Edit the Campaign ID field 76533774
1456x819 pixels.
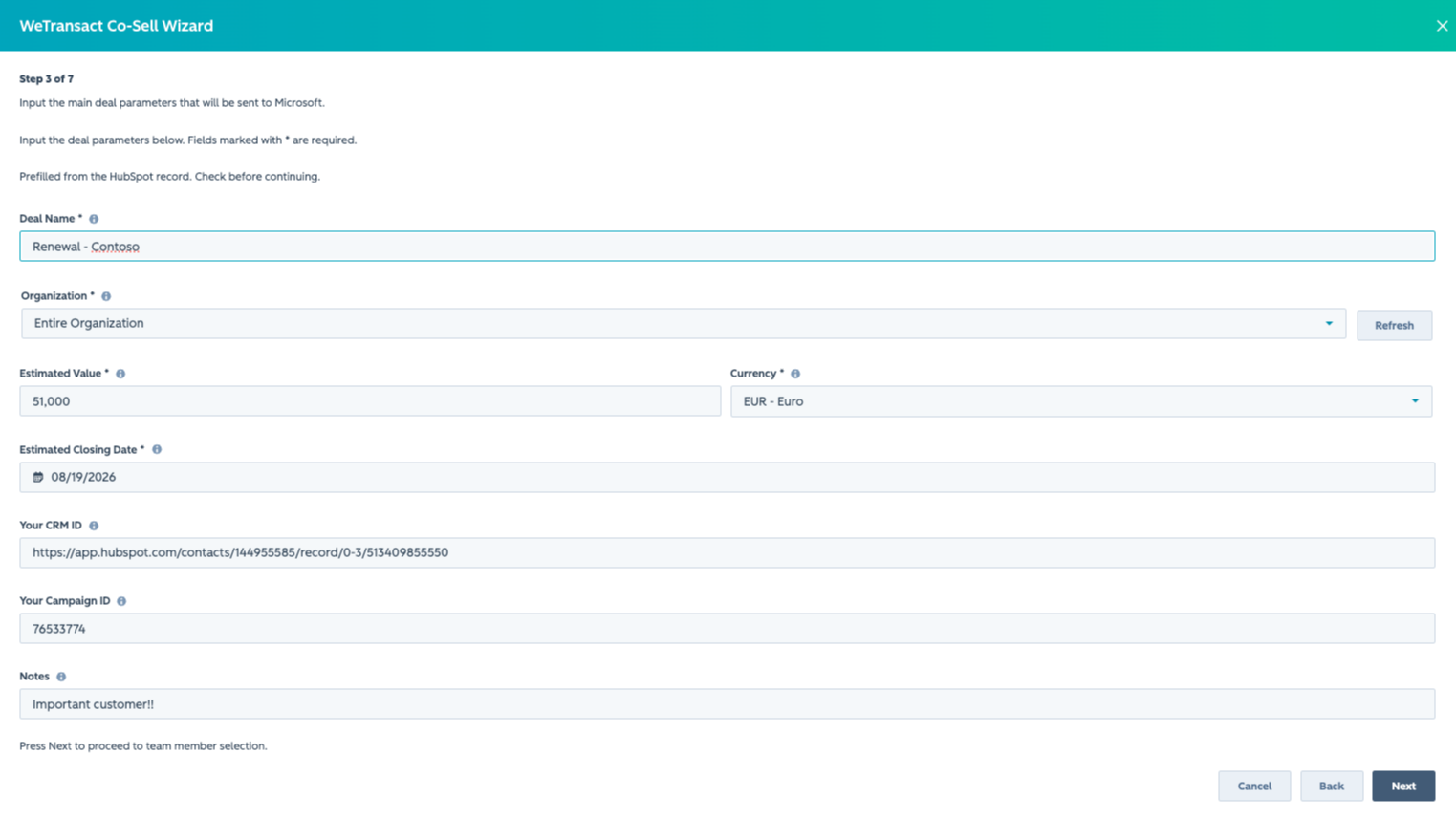tap(727, 629)
